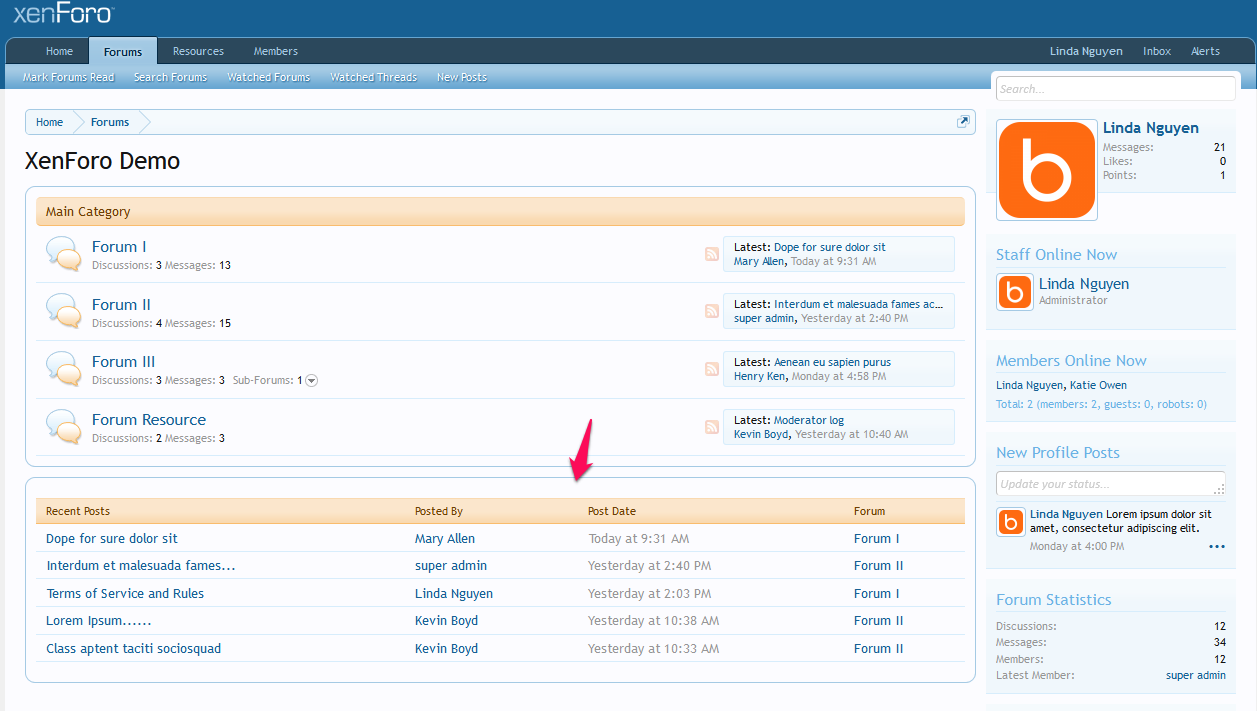This screenshot has width=1257, height=711.
Task: Open the Linda Nguyen account menu
Action: pyautogui.click(x=1086, y=51)
